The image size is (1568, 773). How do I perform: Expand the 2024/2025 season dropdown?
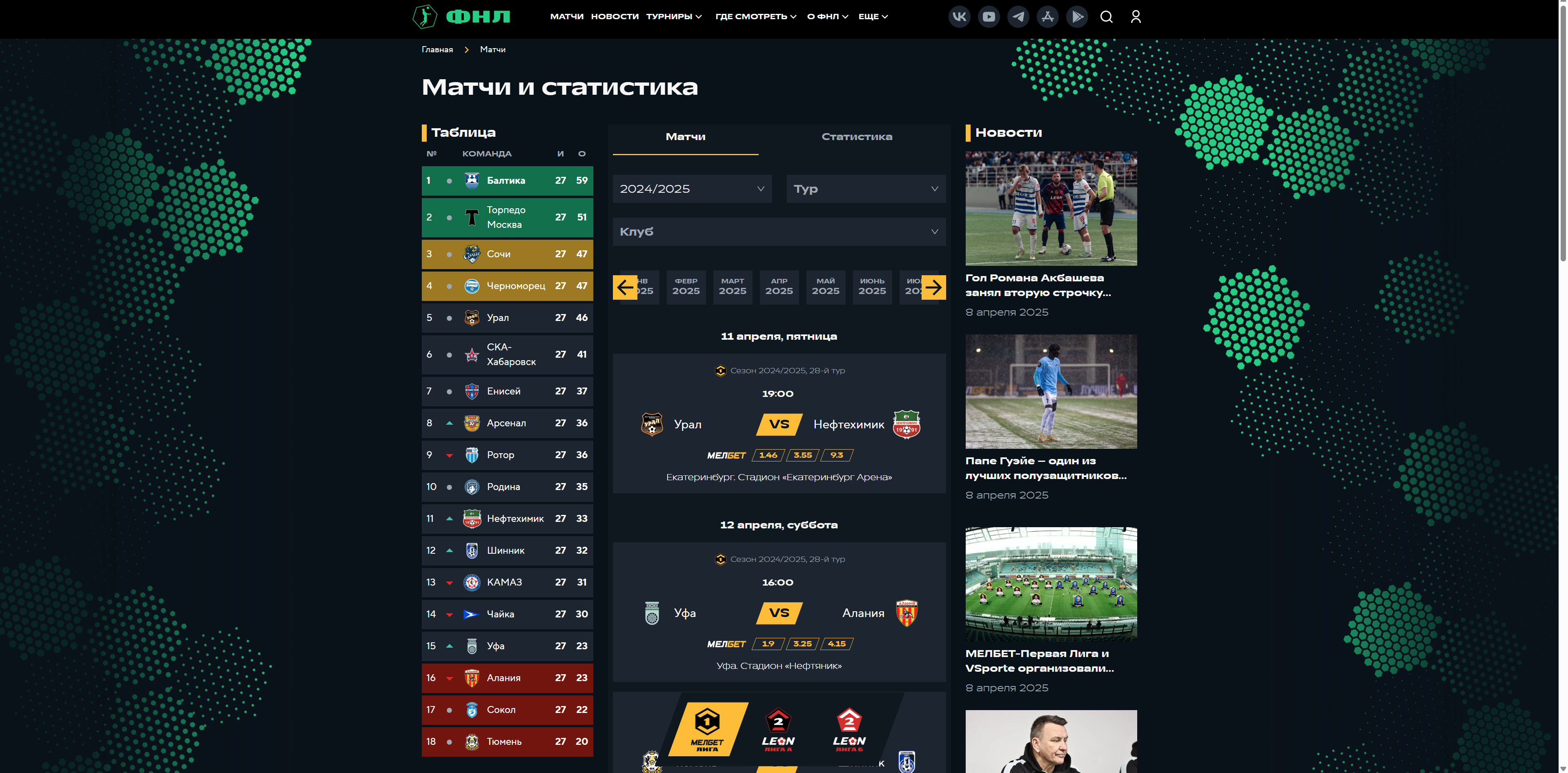click(692, 189)
